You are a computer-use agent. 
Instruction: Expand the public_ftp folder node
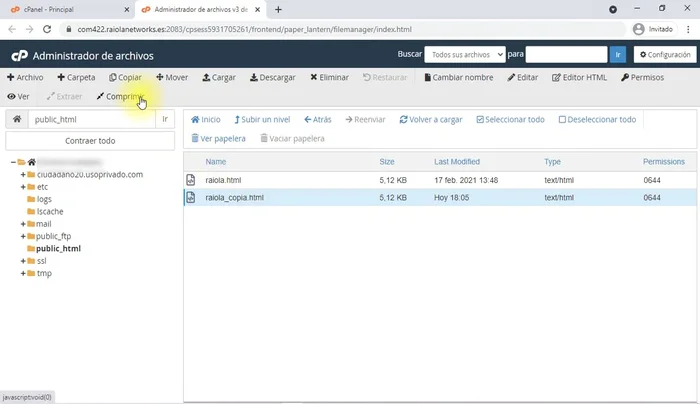coord(23,236)
